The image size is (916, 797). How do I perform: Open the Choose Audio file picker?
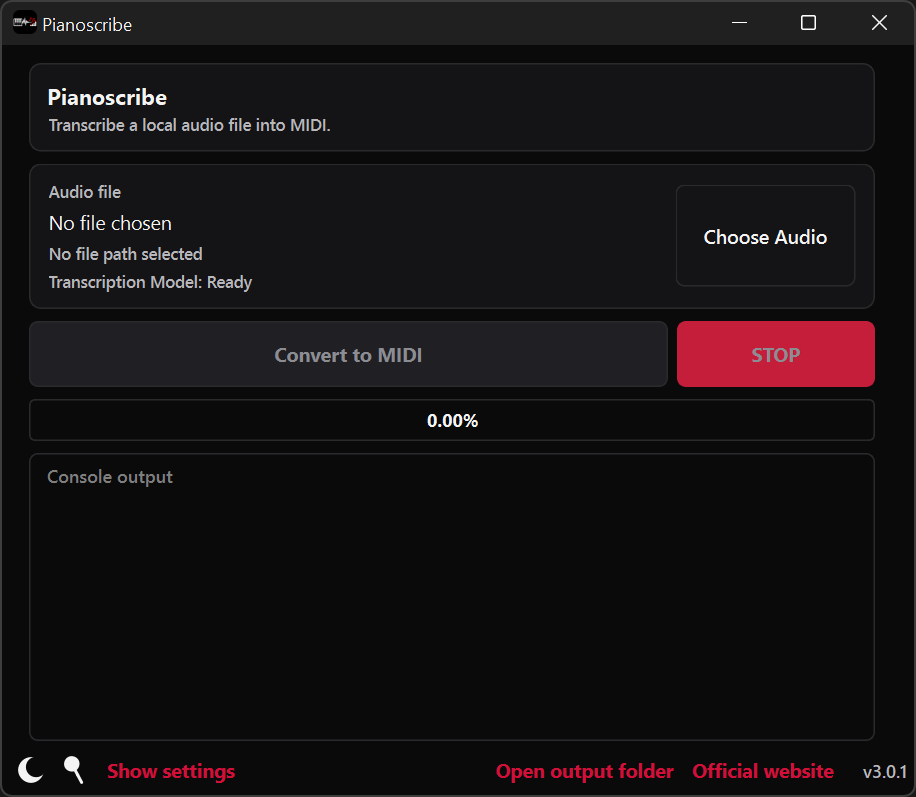coord(765,236)
